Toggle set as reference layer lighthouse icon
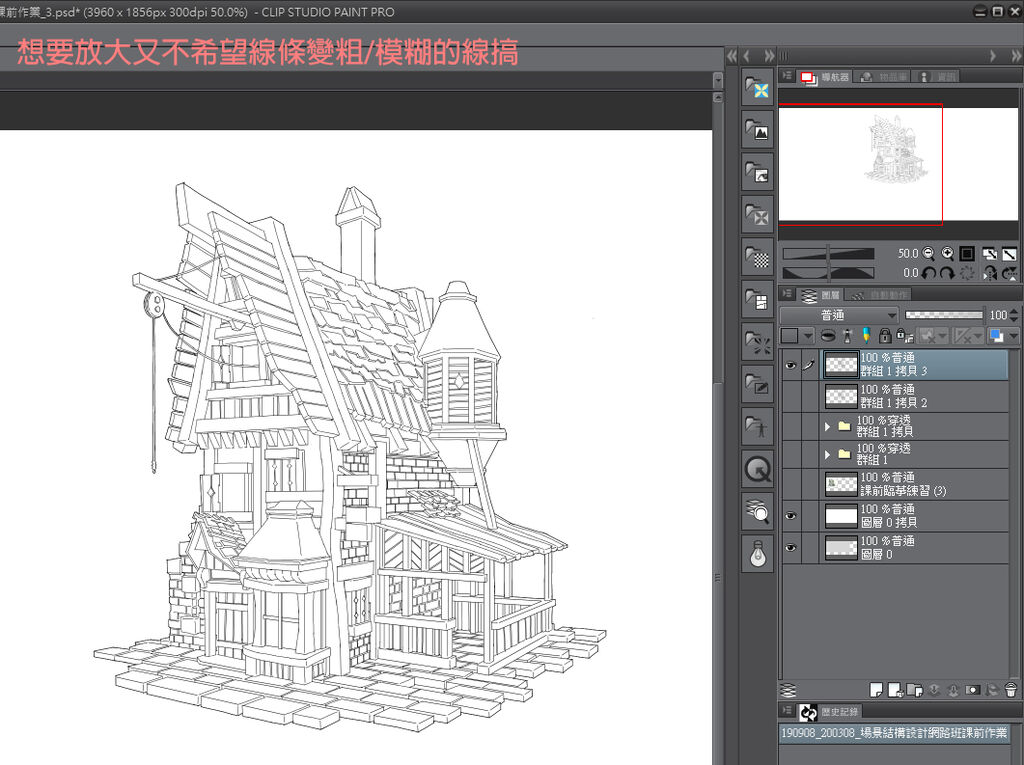Viewport: 1024px width, 765px height. click(847, 336)
